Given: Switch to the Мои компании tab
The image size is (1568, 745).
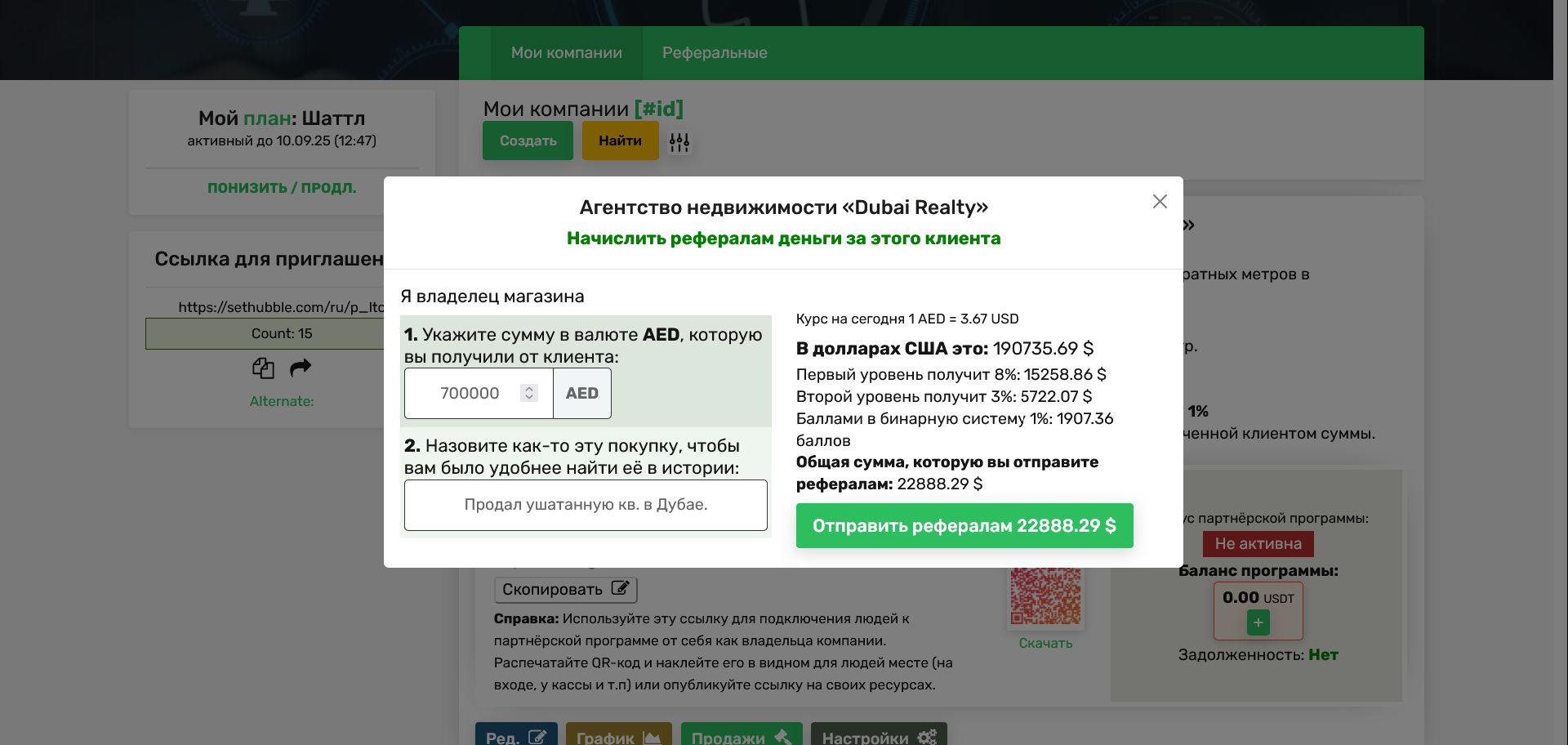Looking at the screenshot, I should point(566,53).
